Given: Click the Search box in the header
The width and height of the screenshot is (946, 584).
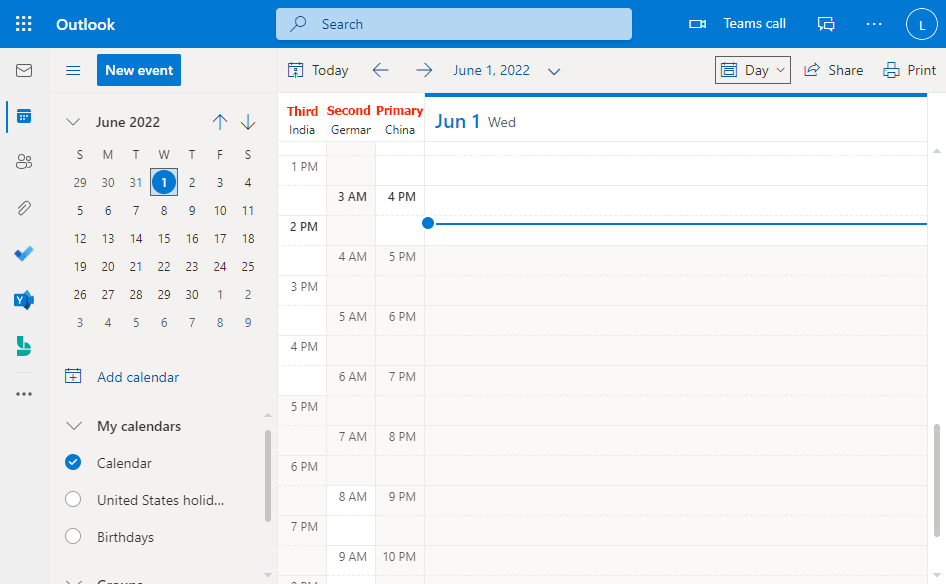Looking at the screenshot, I should click(454, 24).
